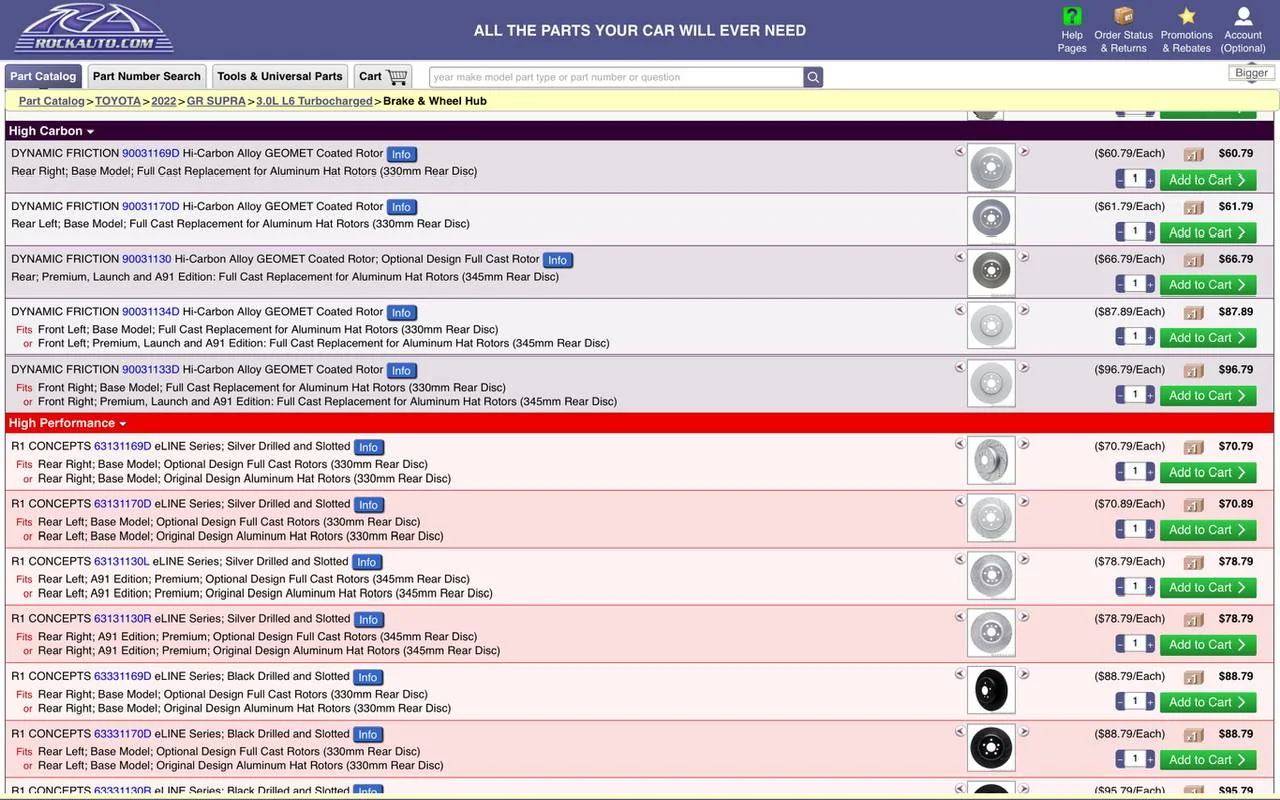
Task: Click quantity field for part 63131130R
Action: [x=1135, y=644]
